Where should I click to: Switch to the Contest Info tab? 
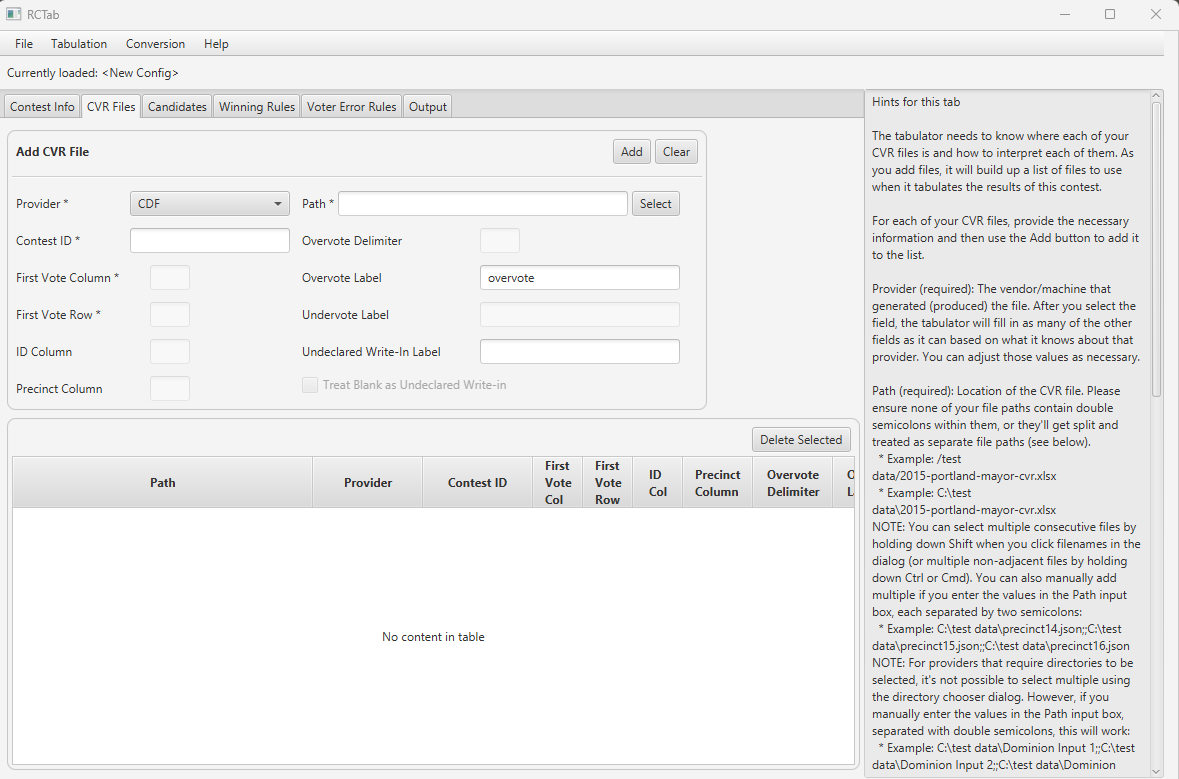coord(42,107)
